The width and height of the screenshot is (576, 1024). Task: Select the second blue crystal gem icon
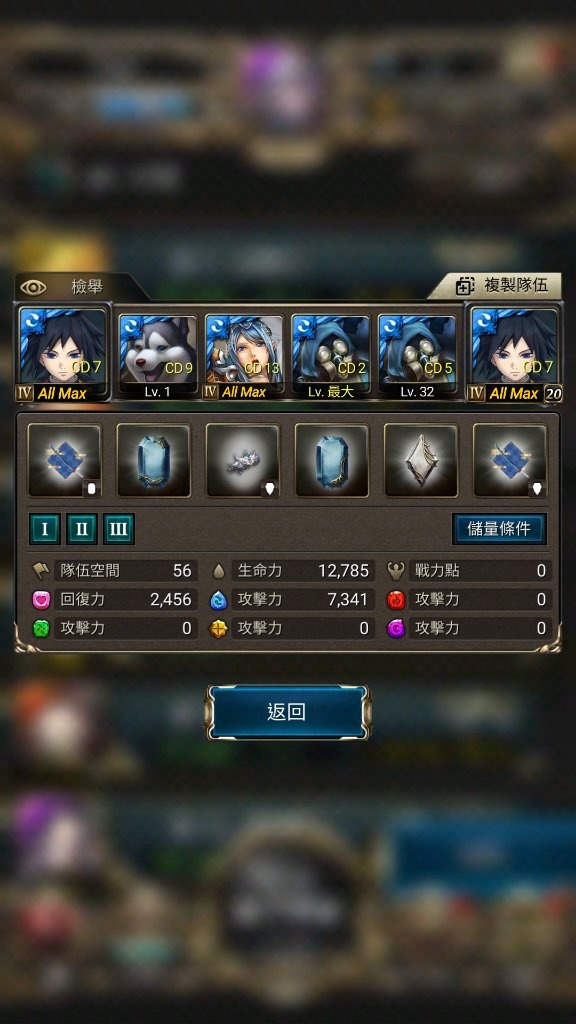(x=332, y=460)
